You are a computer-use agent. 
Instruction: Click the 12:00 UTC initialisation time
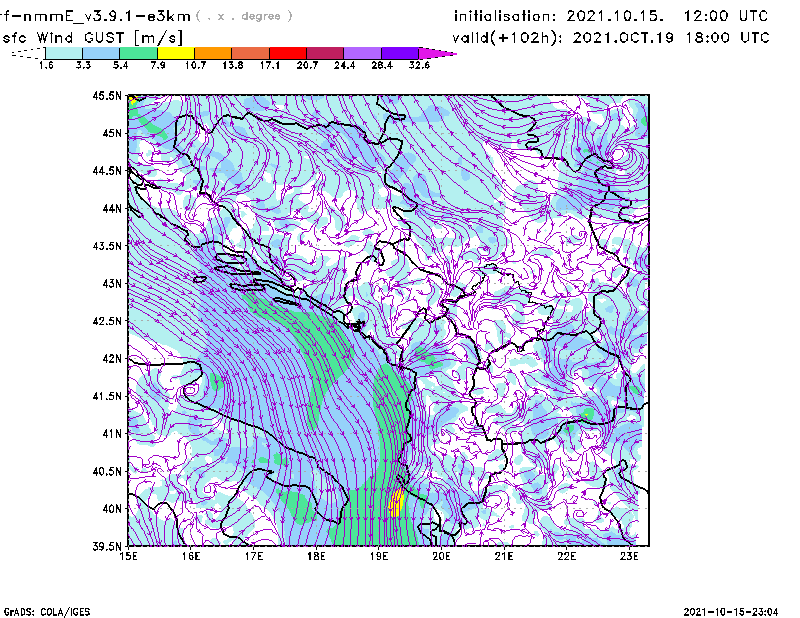pyautogui.click(x=726, y=16)
